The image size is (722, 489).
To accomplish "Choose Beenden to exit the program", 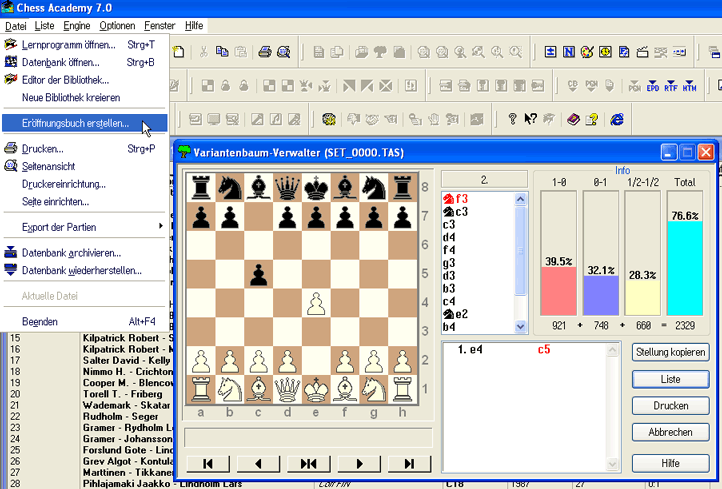I will pos(85,321).
